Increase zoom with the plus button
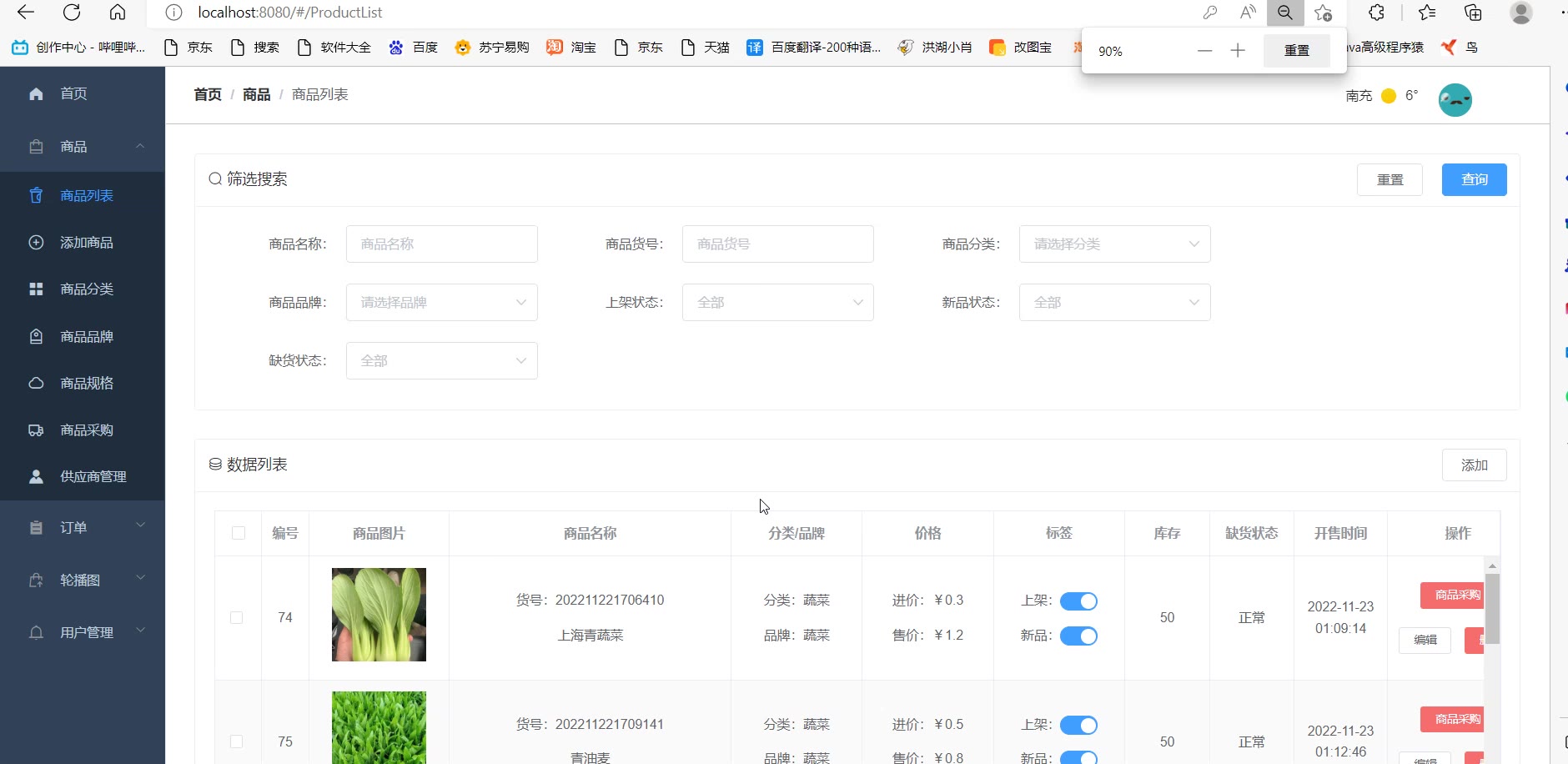Image resolution: width=1568 pixels, height=764 pixels. [1238, 51]
